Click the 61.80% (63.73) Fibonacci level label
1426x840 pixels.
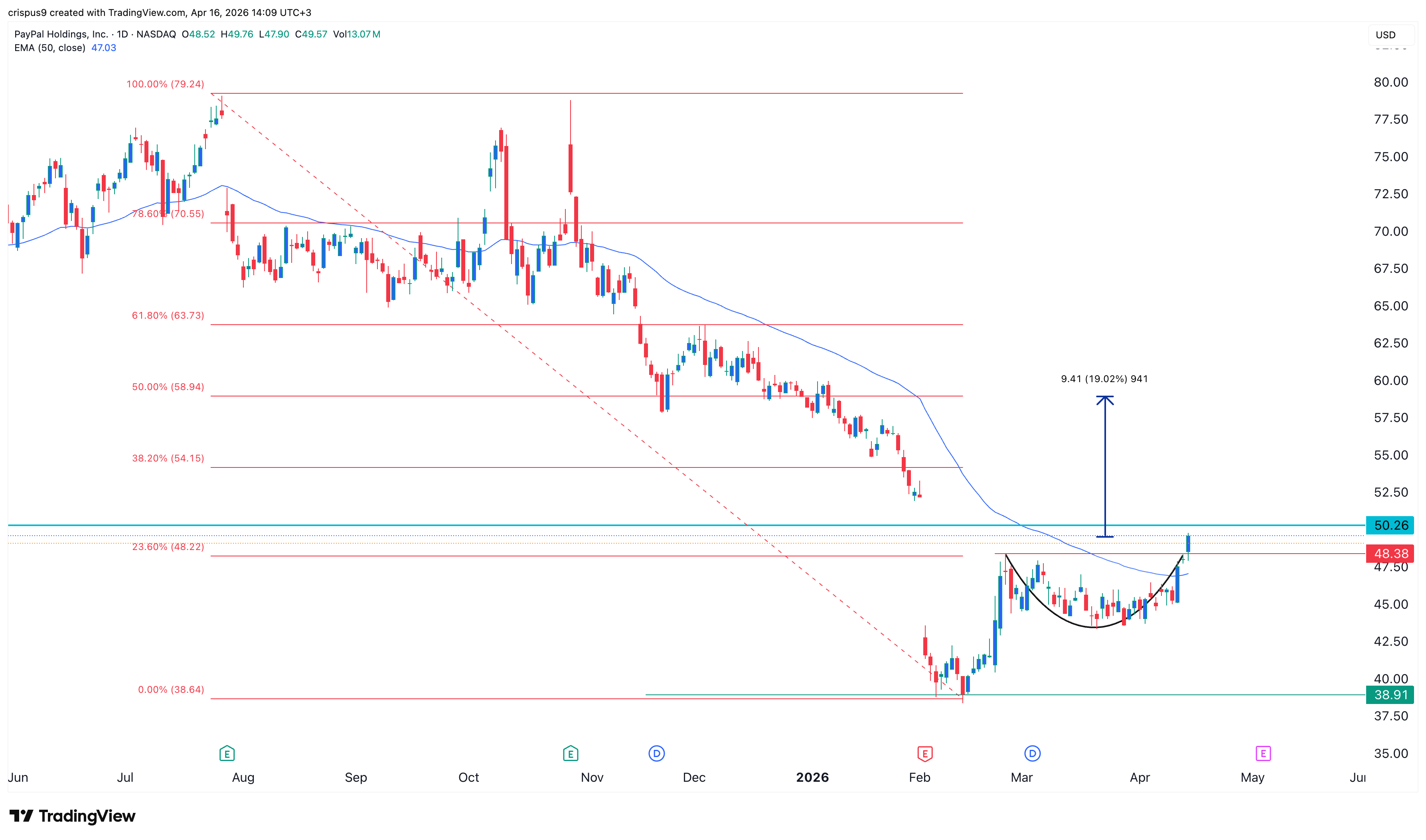point(168,315)
